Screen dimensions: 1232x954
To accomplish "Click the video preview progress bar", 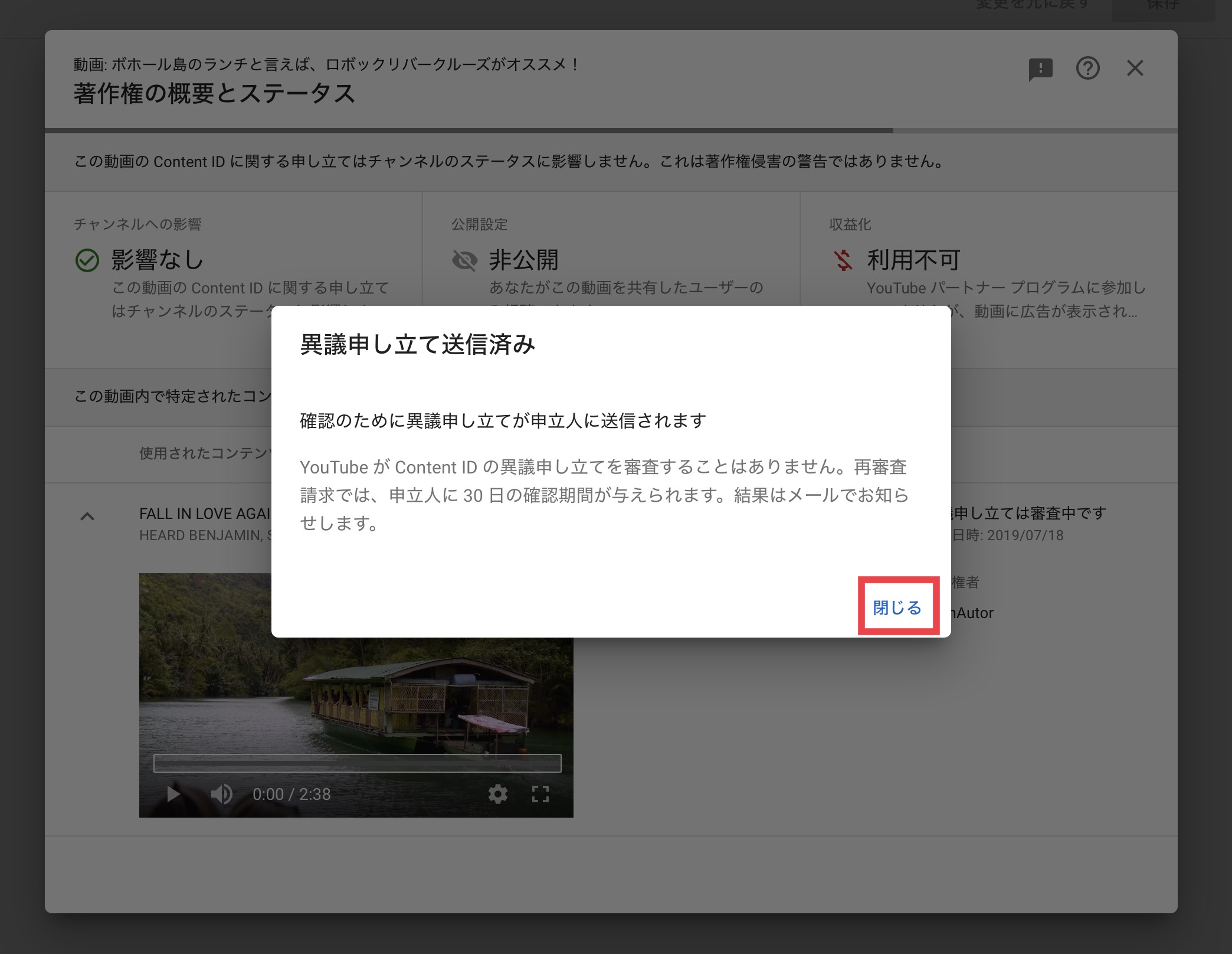I will click(357, 763).
